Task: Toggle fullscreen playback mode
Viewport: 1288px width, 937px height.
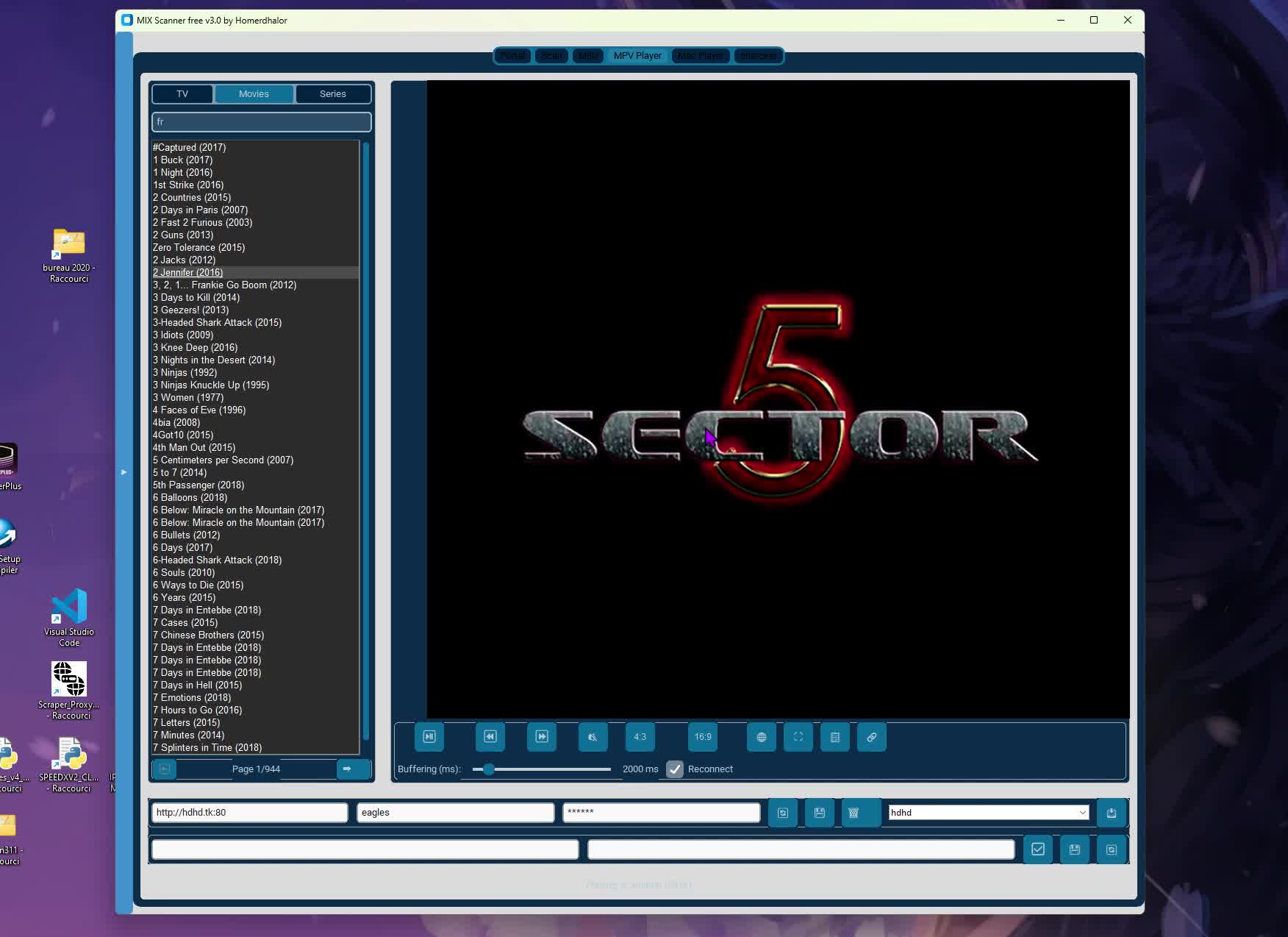Action: click(798, 737)
